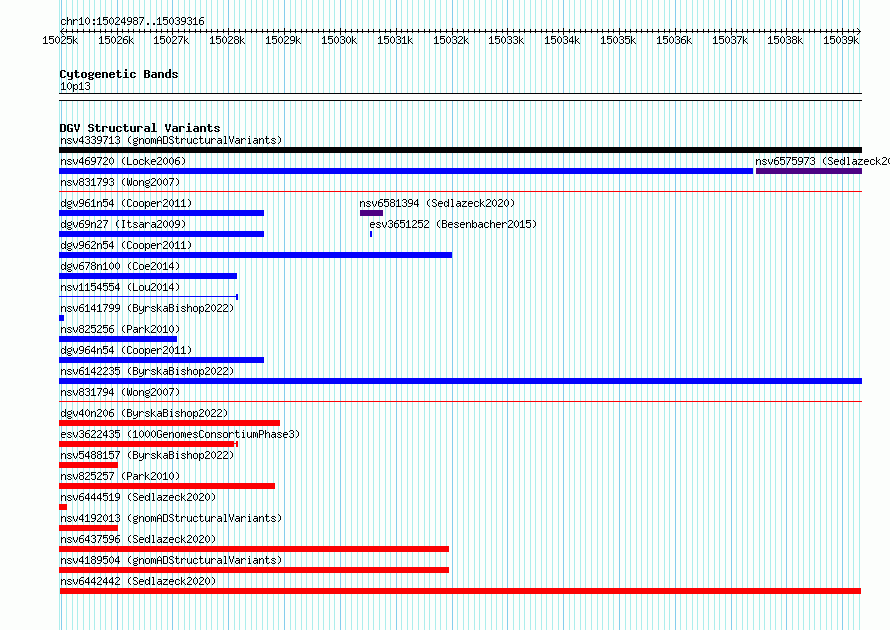890x630 pixels.
Task: Open the dgv69n27 (Itsara2009) label
Action: click(x=123, y=224)
